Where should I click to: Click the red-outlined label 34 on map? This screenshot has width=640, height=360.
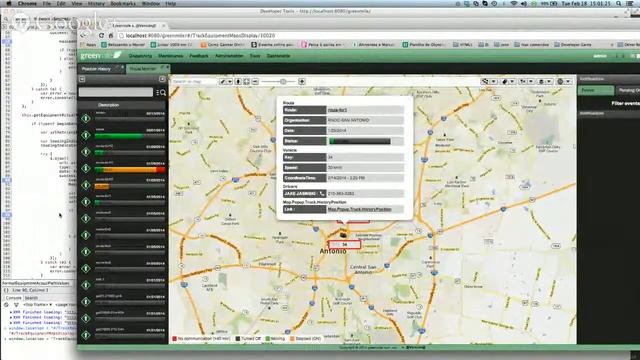345,244
